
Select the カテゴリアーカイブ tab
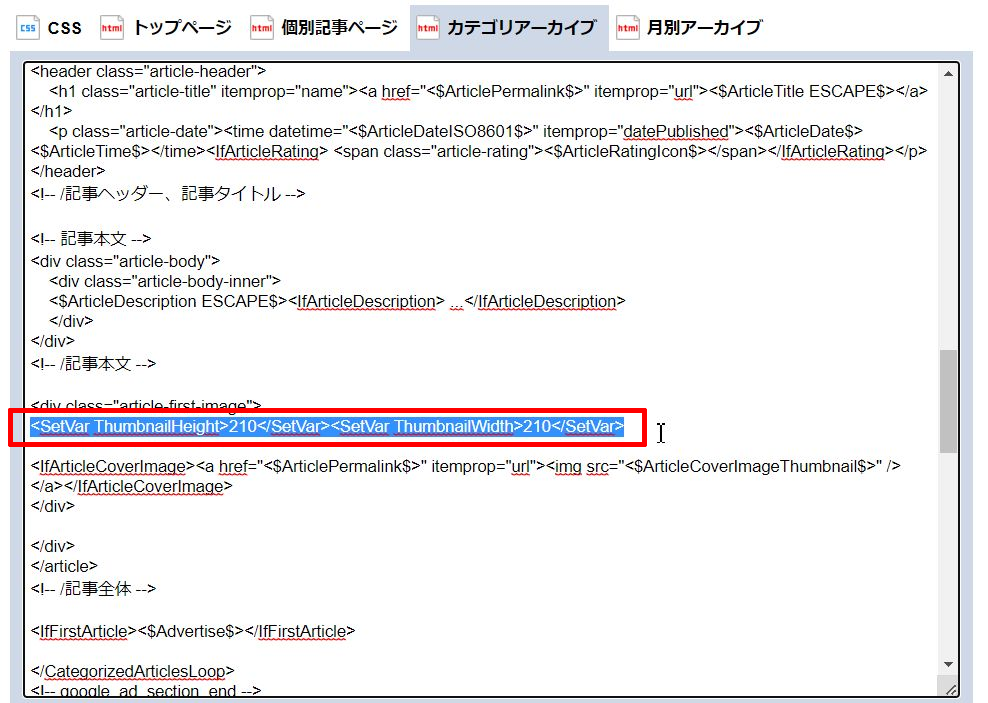pyautogui.click(x=508, y=28)
